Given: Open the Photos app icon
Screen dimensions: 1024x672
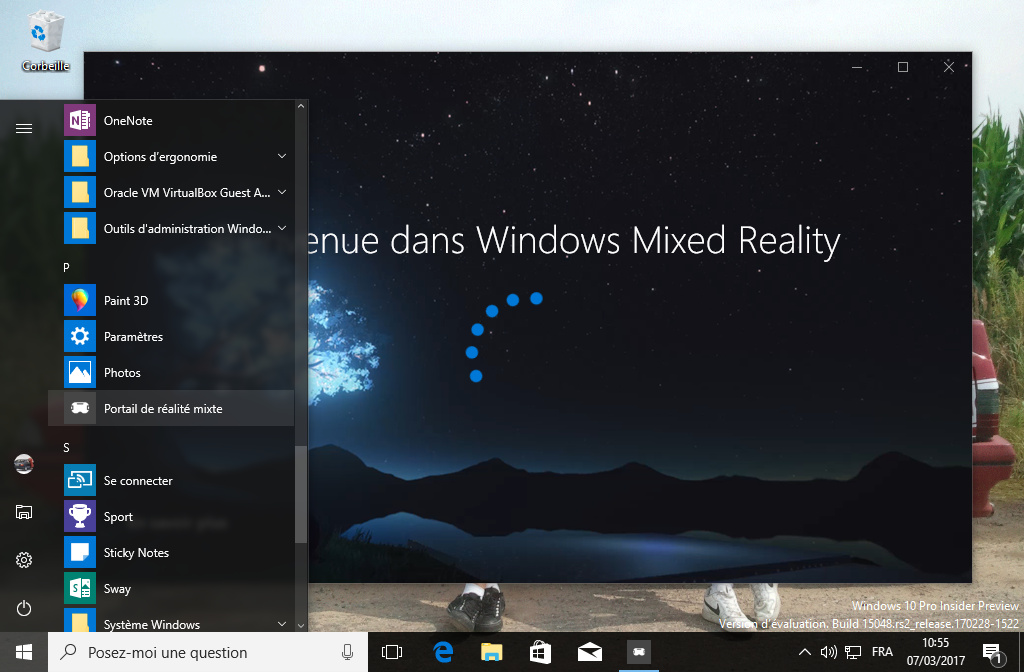Looking at the screenshot, I should click(x=80, y=372).
